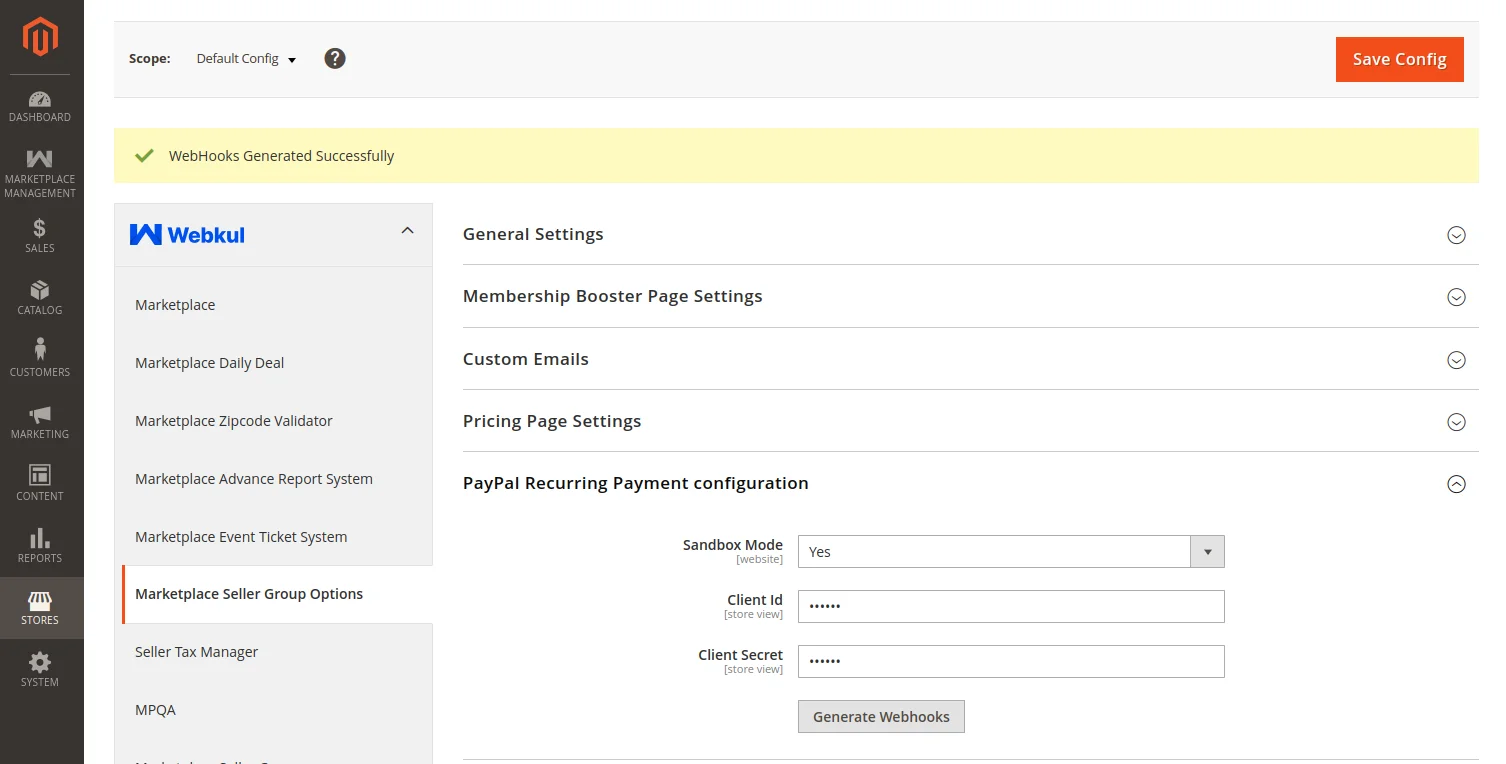1506x764 pixels.
Task: Click the help question mark icon
Action: [x=334, y=58]
